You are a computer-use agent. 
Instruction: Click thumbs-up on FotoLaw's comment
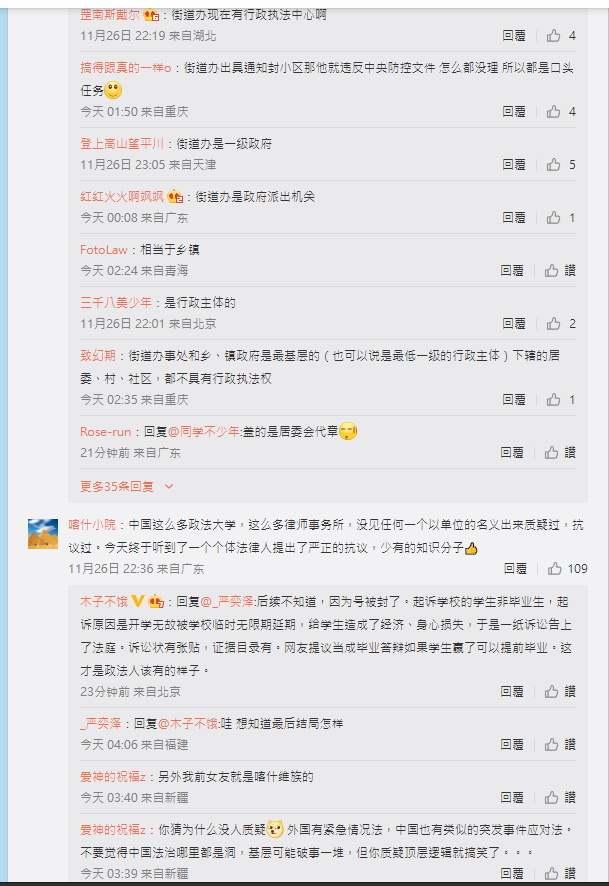[552, 271]
